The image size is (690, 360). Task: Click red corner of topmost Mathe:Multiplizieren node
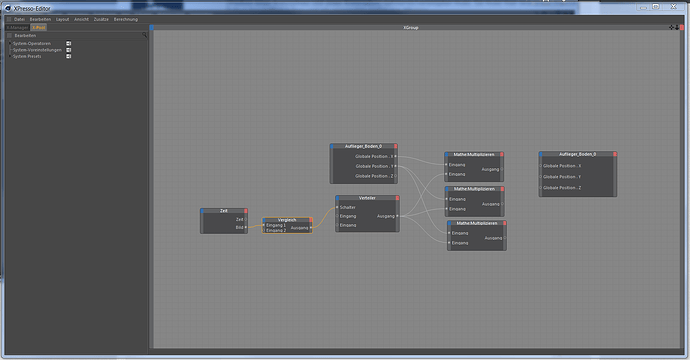pos(502,154)
